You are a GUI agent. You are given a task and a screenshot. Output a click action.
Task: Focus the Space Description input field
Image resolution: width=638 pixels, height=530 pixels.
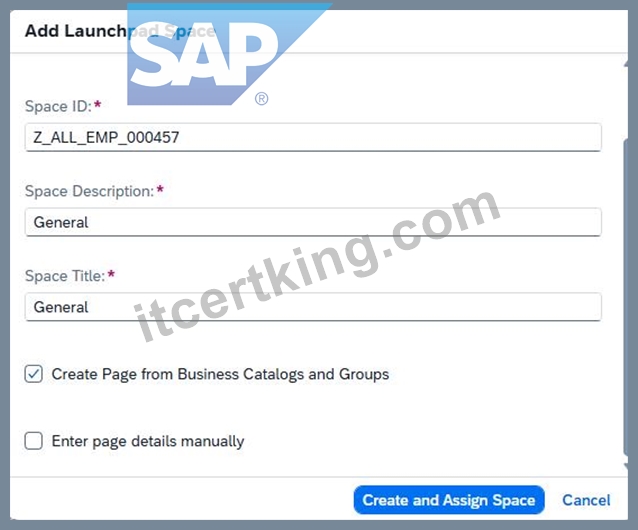tap(313, 222)
